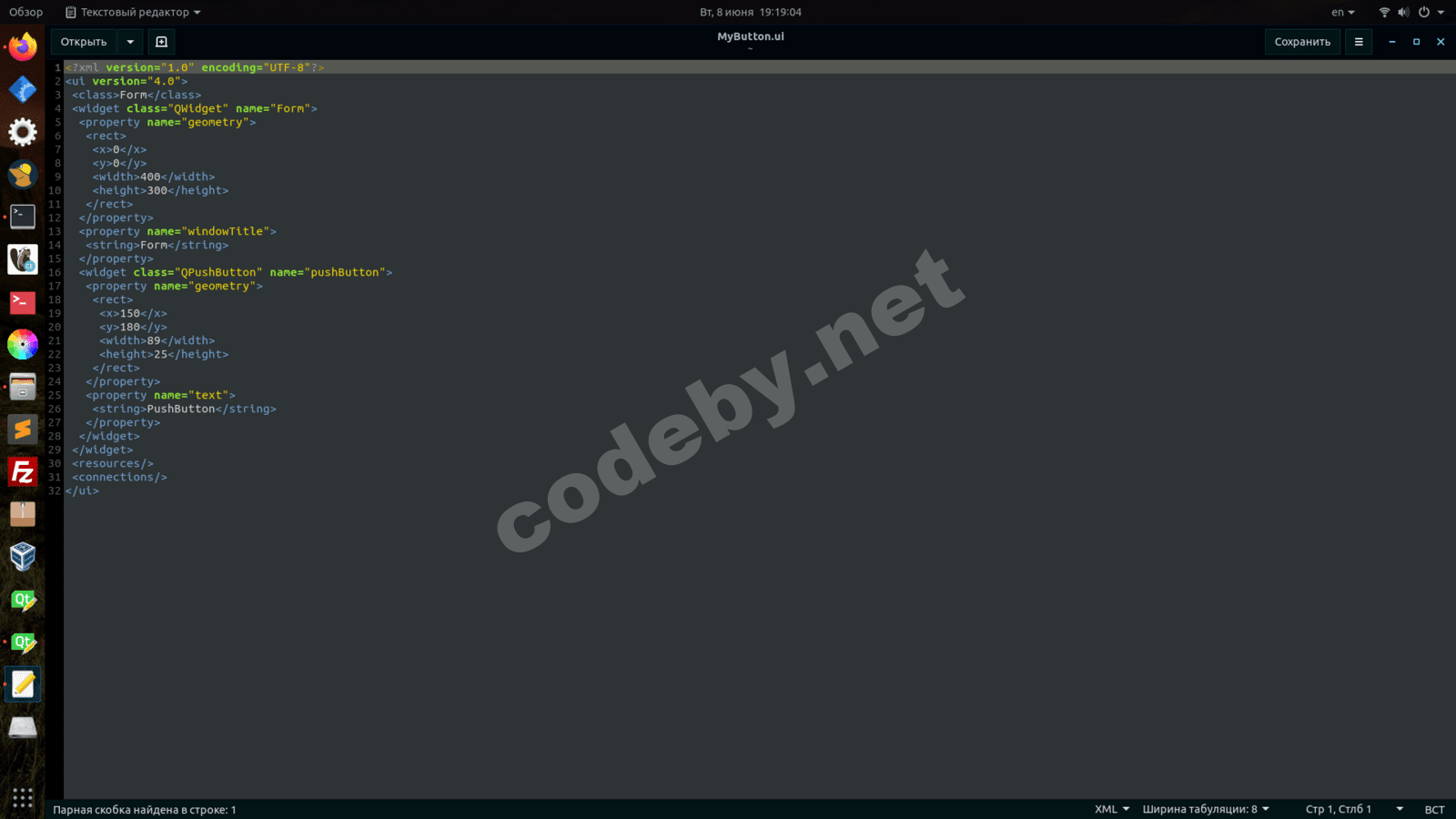Click Обзор activities overview
Viewport: 1456px width, 819px height.
pos(25,12)
